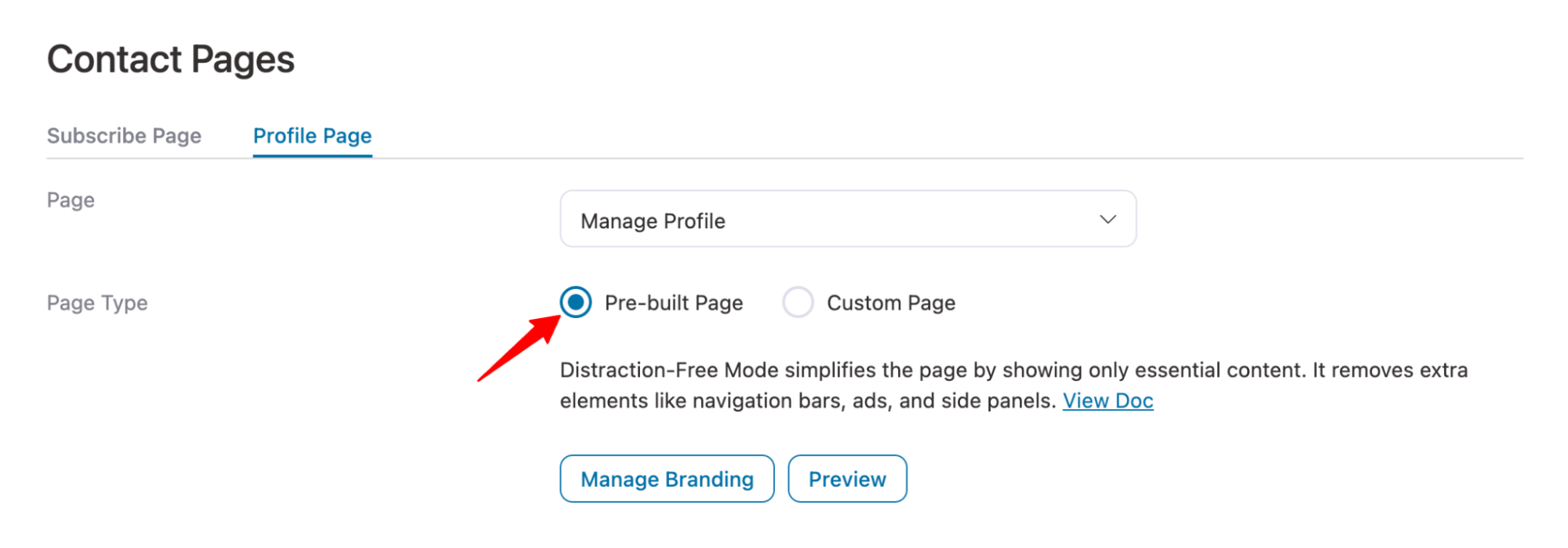Select the Profile Page tab
This screenshot has height=548, width=1568.
(312, 136)
